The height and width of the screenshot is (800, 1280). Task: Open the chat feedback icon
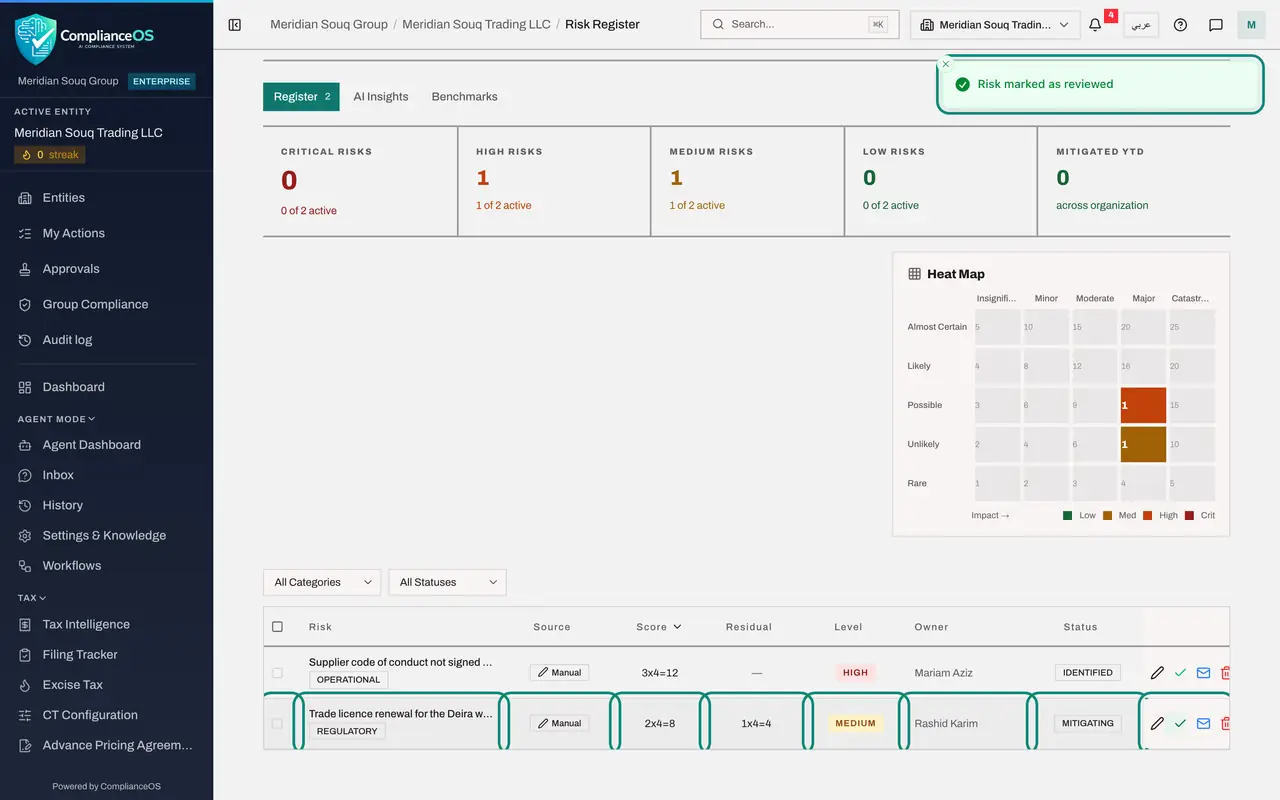coord(1216,25)
